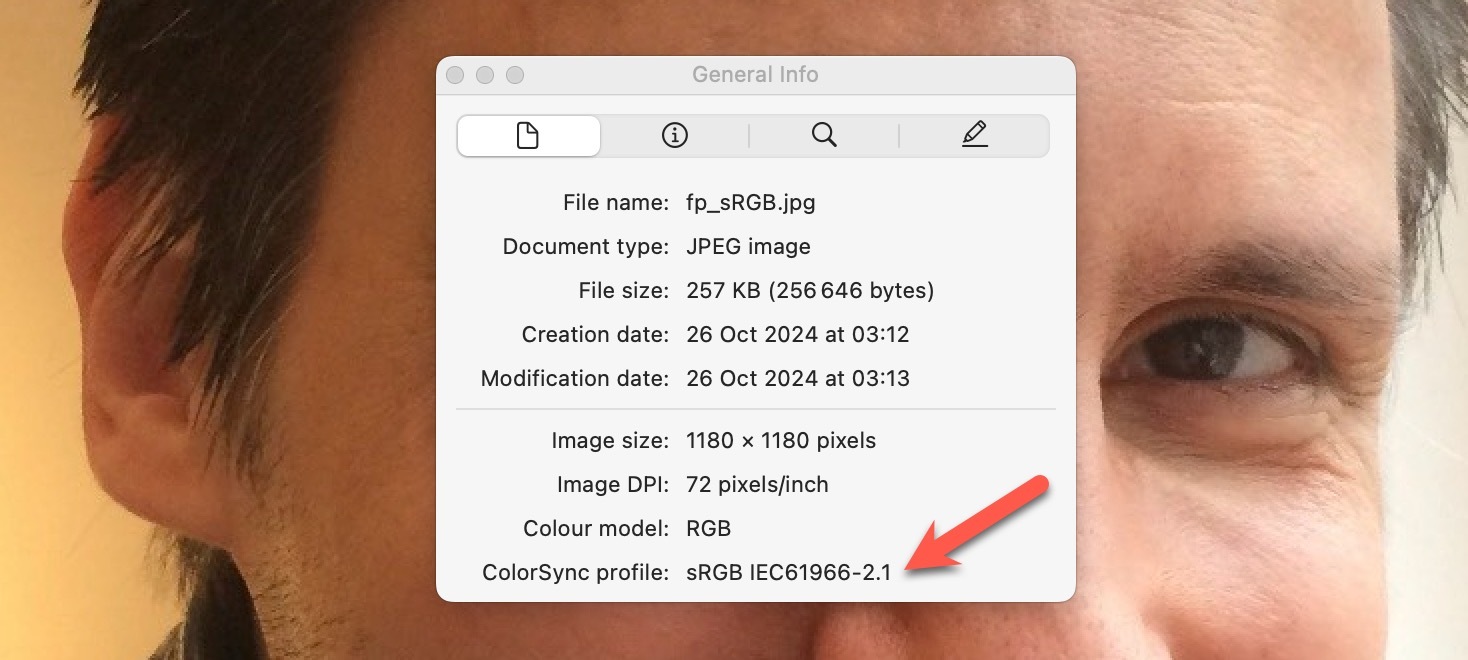Minimize the General Info window
The width and height of the screenshot is (1468, 660).
click(x=485, y=75)
